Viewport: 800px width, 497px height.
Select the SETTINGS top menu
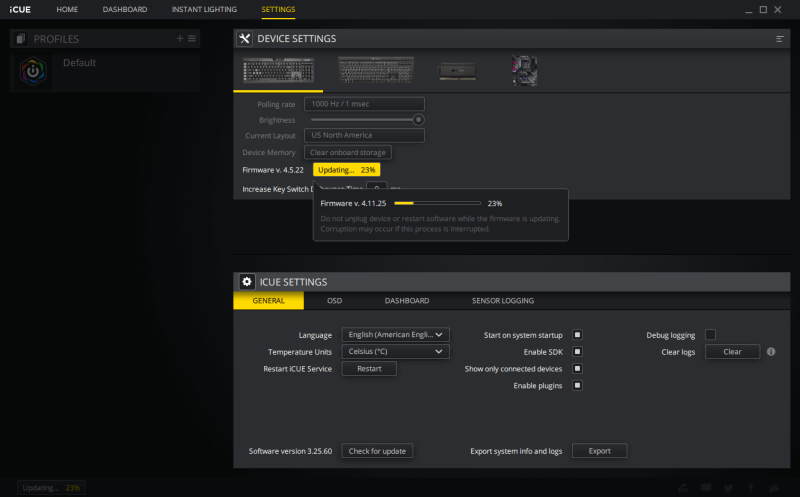(278, 9)
